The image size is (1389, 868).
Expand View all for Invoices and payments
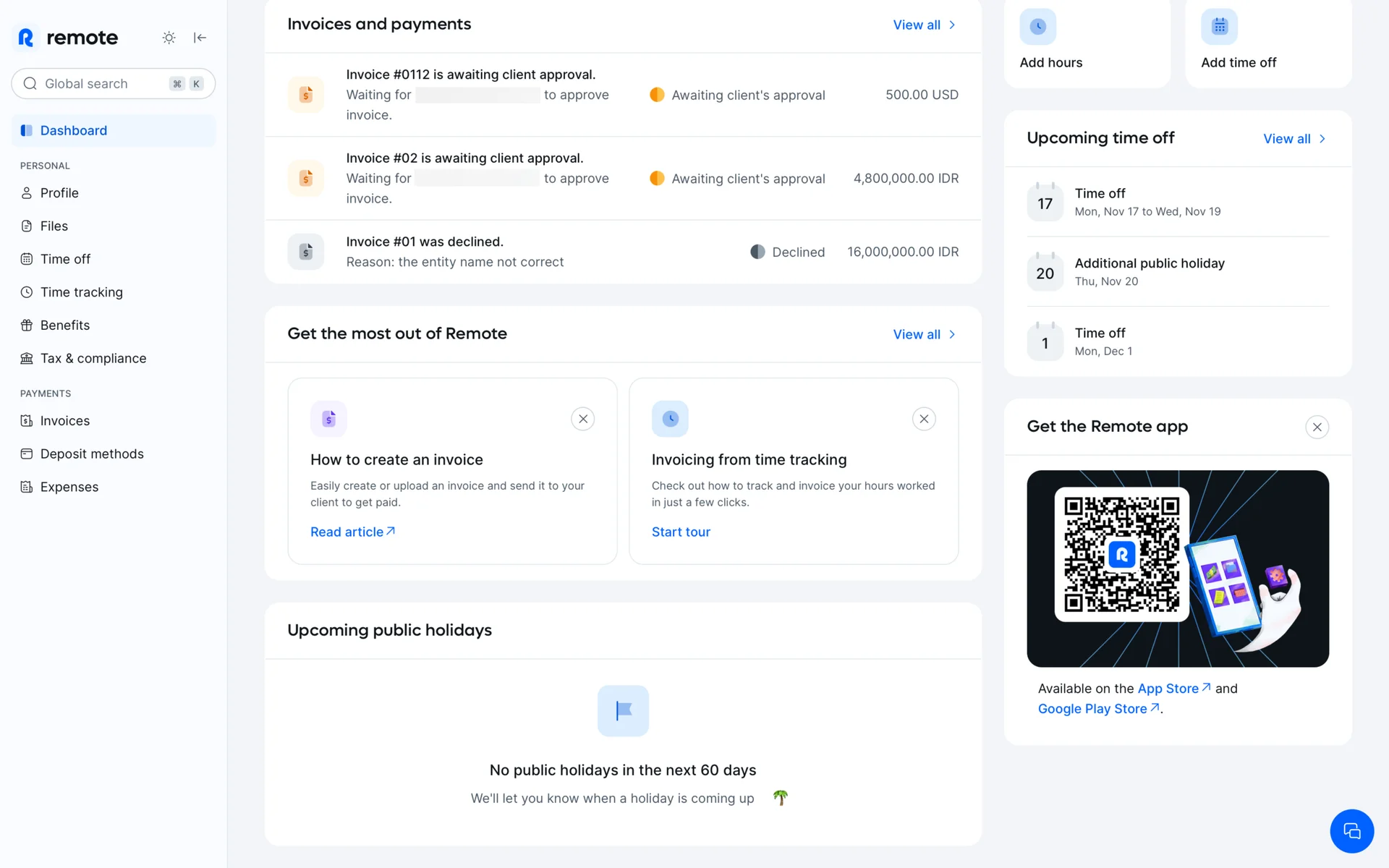click(924, 25)
